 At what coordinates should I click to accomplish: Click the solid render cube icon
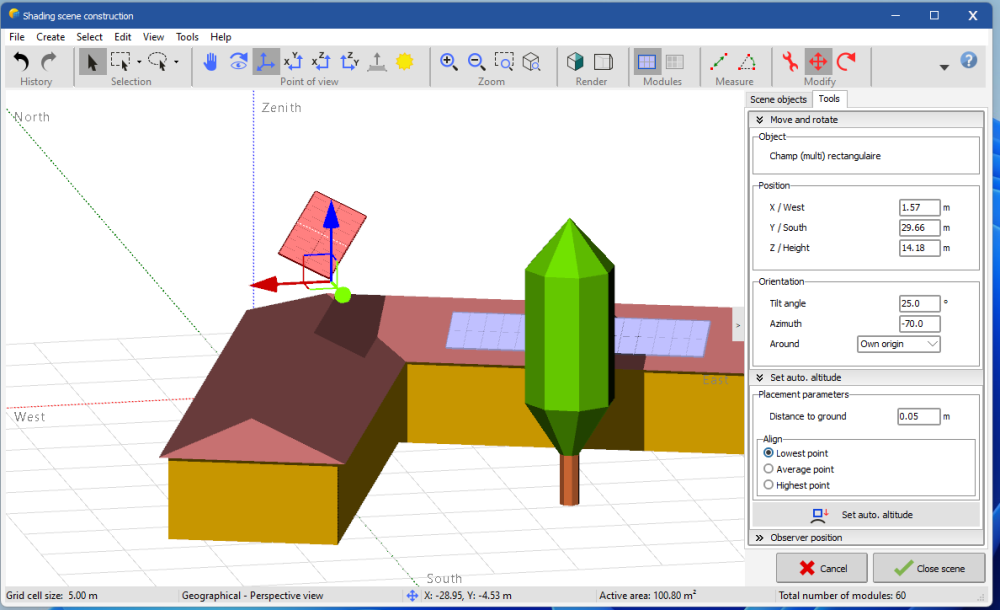click(x=575, y=62)
